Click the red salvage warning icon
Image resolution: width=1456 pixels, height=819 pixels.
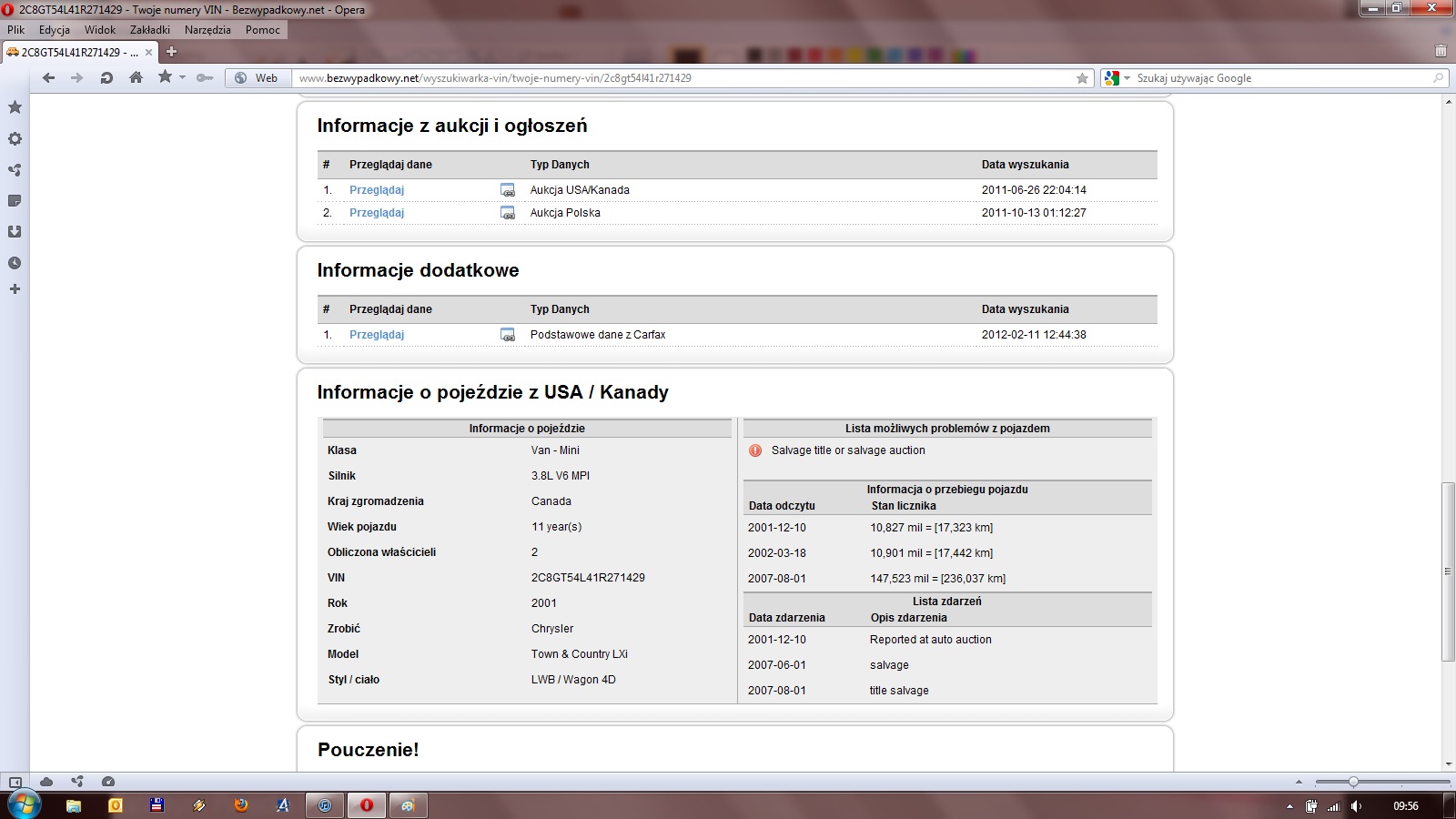[755, 450]
